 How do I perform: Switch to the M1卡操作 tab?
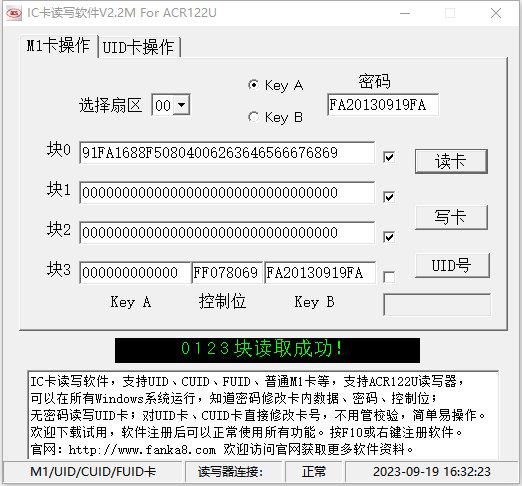[58, 46]
